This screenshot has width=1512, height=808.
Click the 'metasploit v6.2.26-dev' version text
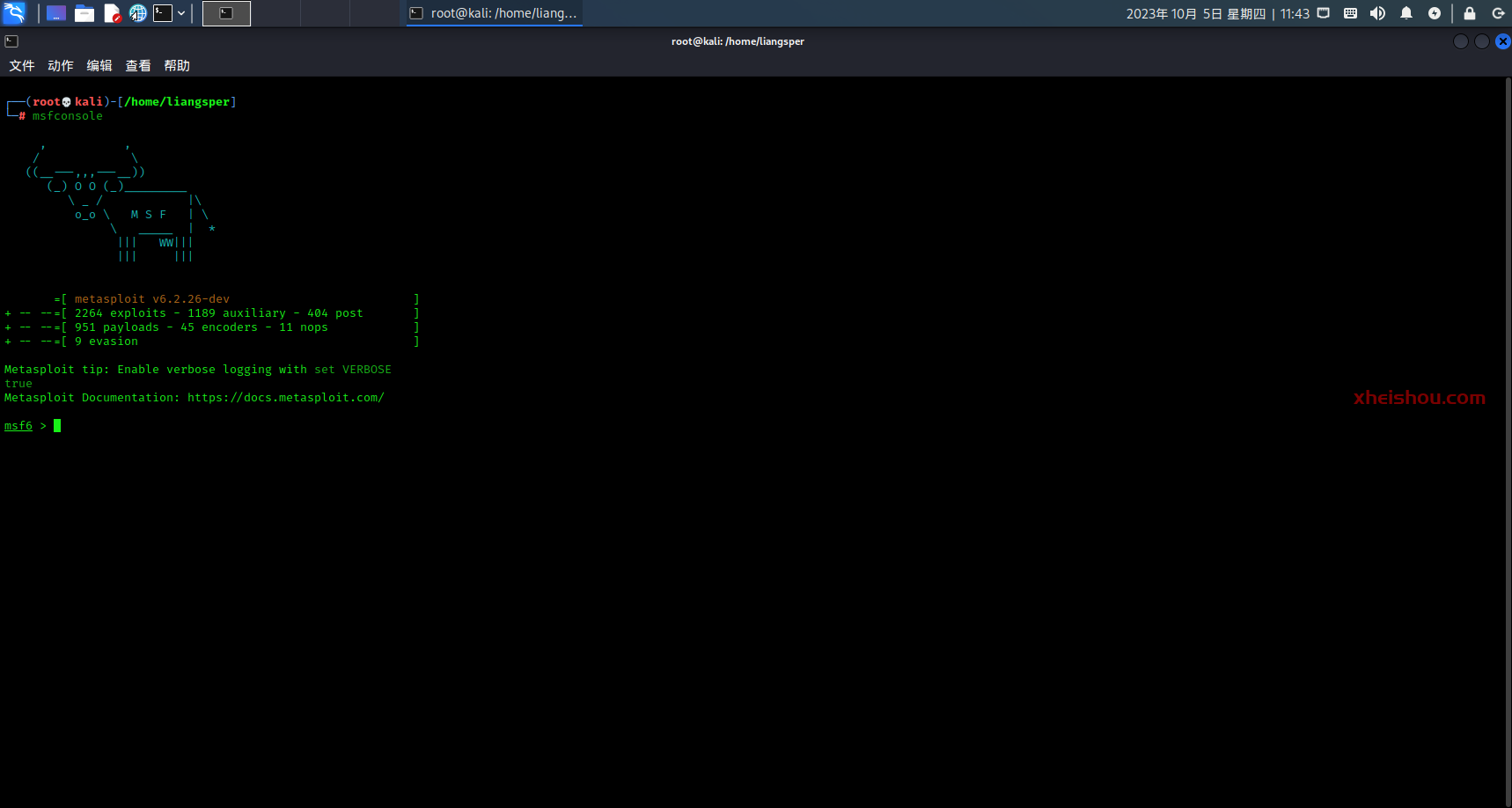tap(152, 299)
